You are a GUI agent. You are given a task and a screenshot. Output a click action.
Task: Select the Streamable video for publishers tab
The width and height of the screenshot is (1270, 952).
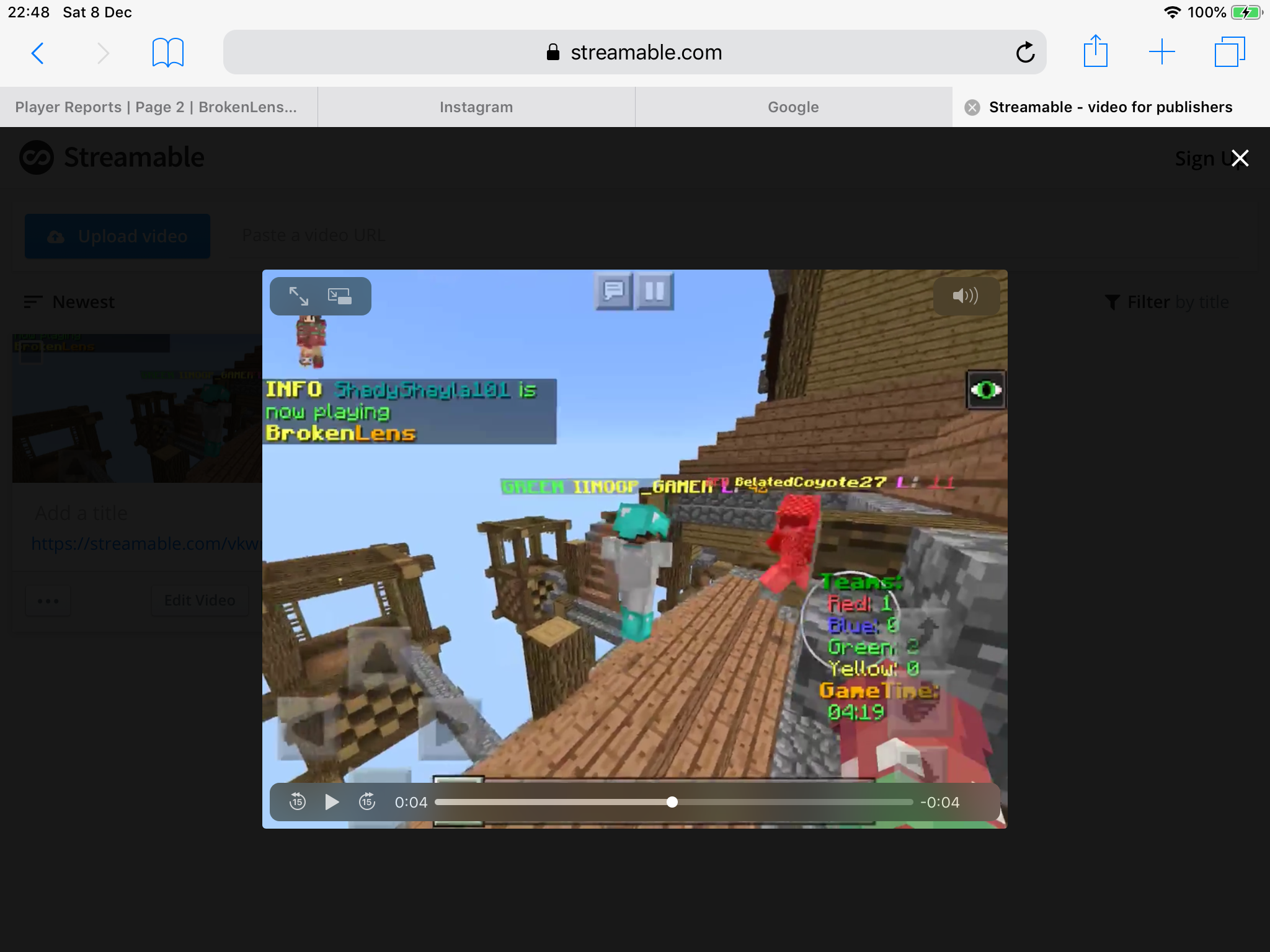(1111, 107)
